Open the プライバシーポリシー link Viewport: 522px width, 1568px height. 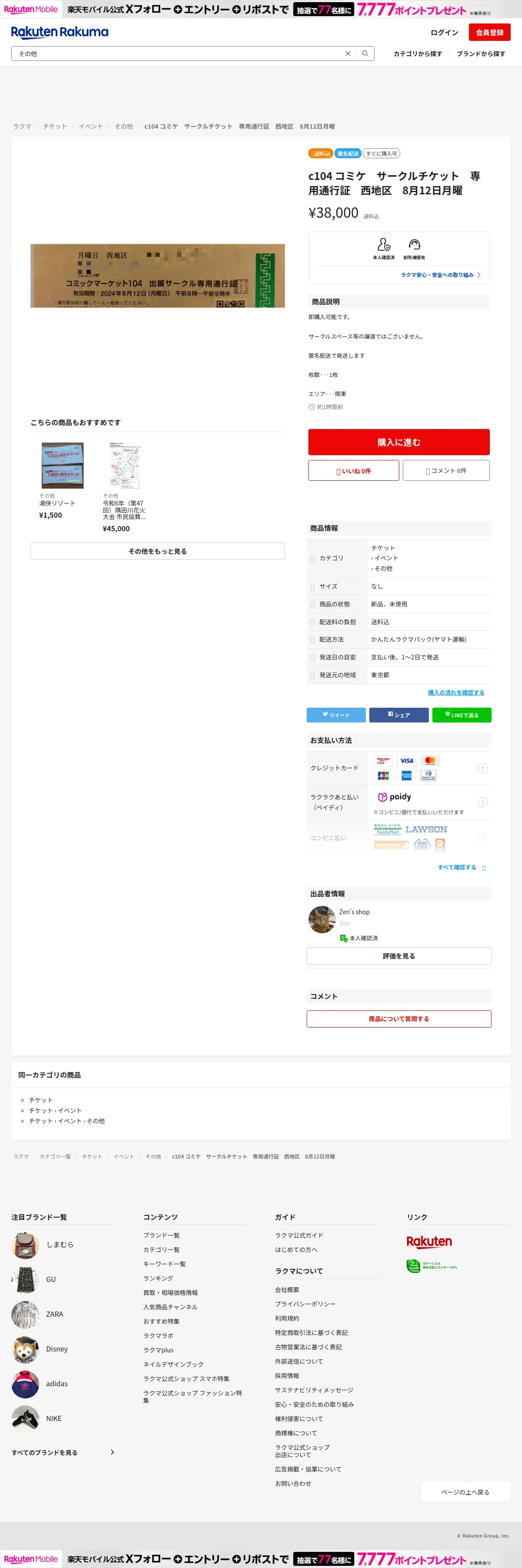(x=305, y=1304)
